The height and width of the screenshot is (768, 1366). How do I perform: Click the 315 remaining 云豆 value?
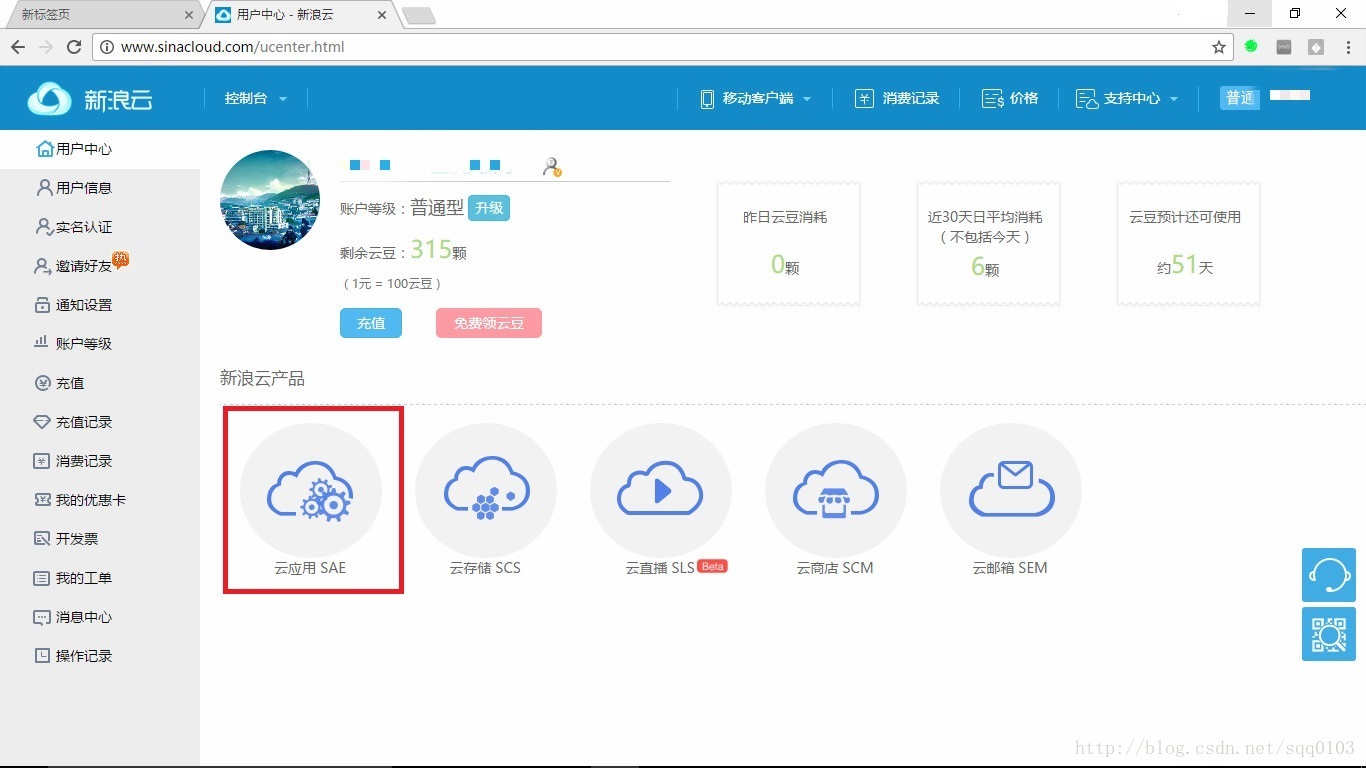[431, 249]
